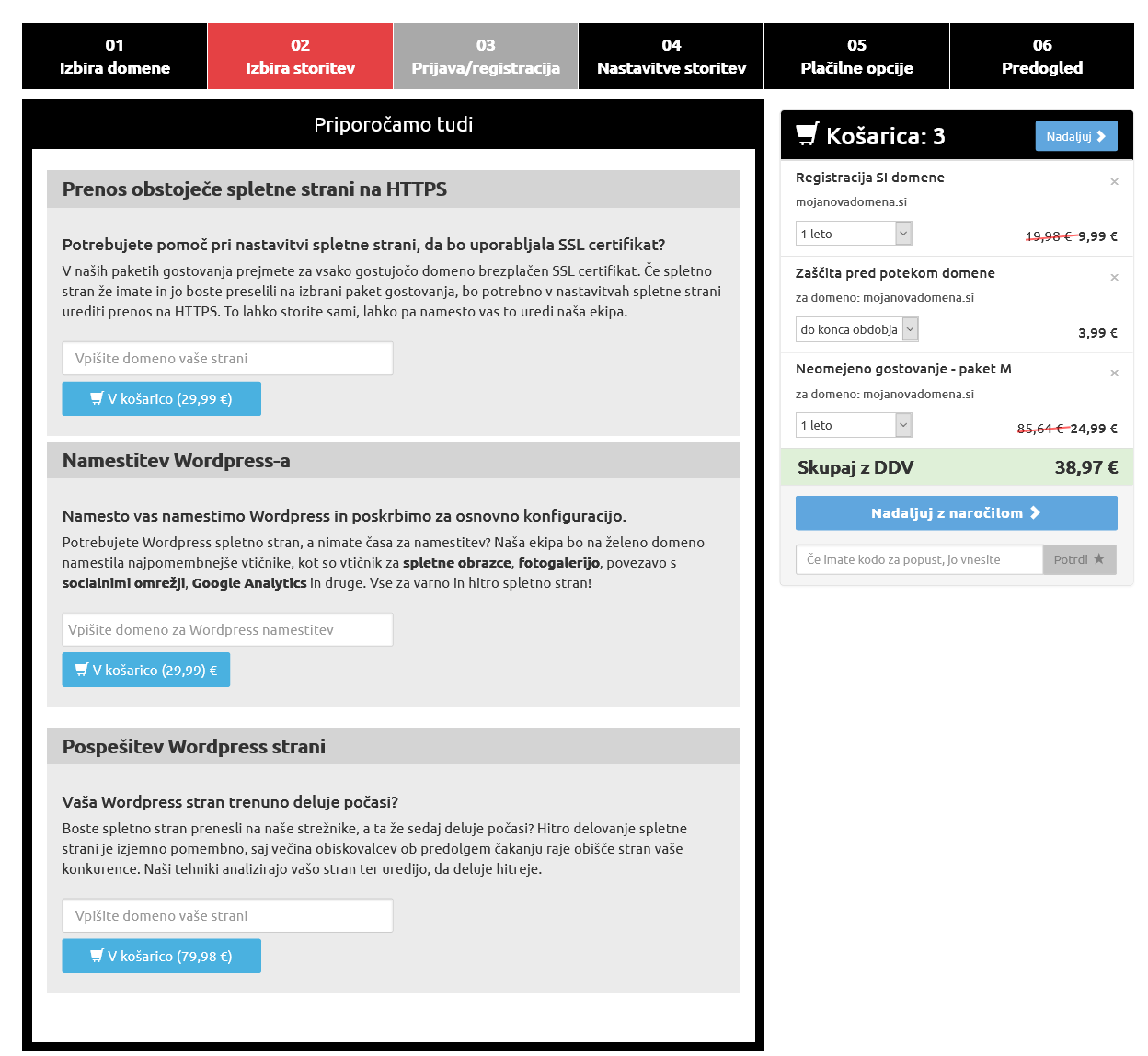Screen dimensions: 1148x1056
Task: Click the 'Skupaj z DDV' total label
Action: point(855,467)
